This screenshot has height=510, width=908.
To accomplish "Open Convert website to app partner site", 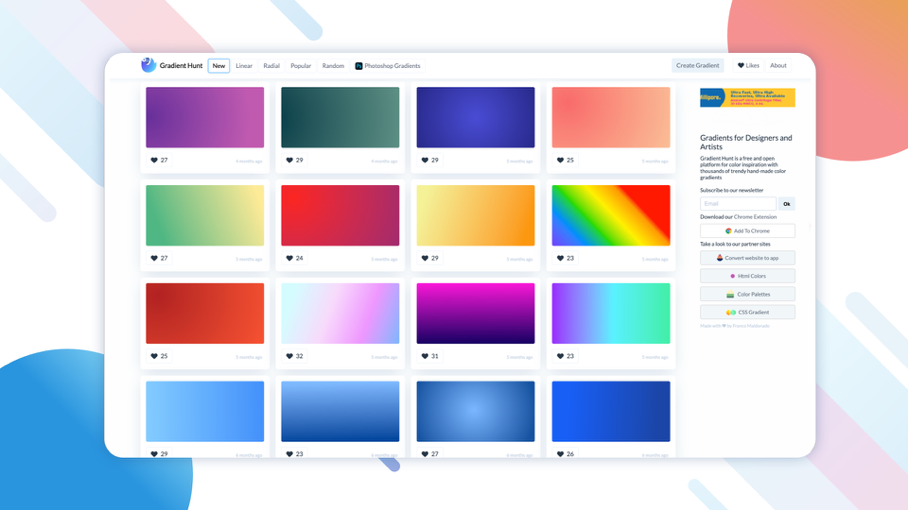I will 747,258.
